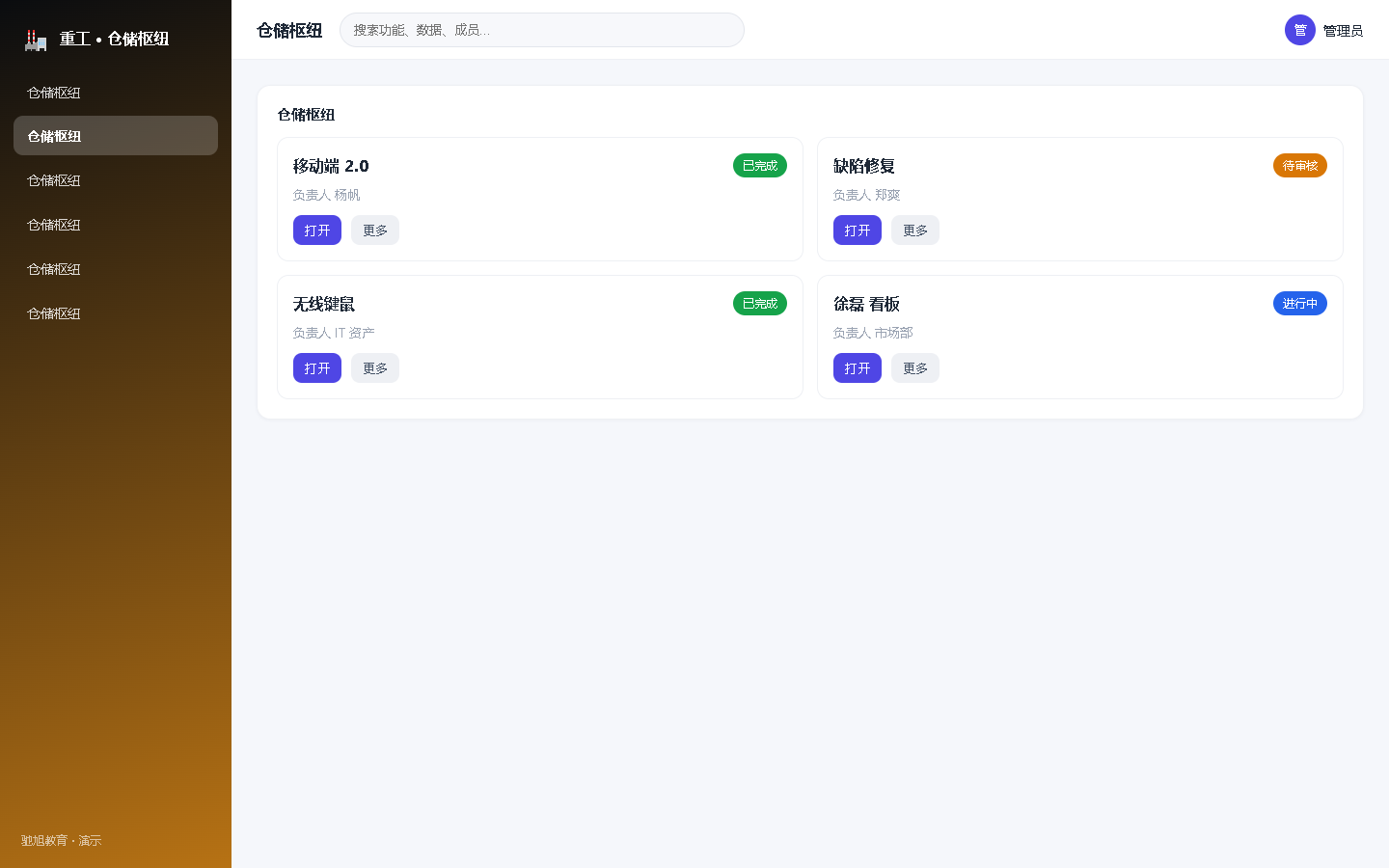
Task: Click the round 管 admin avatar
Action: (1300, 30)
